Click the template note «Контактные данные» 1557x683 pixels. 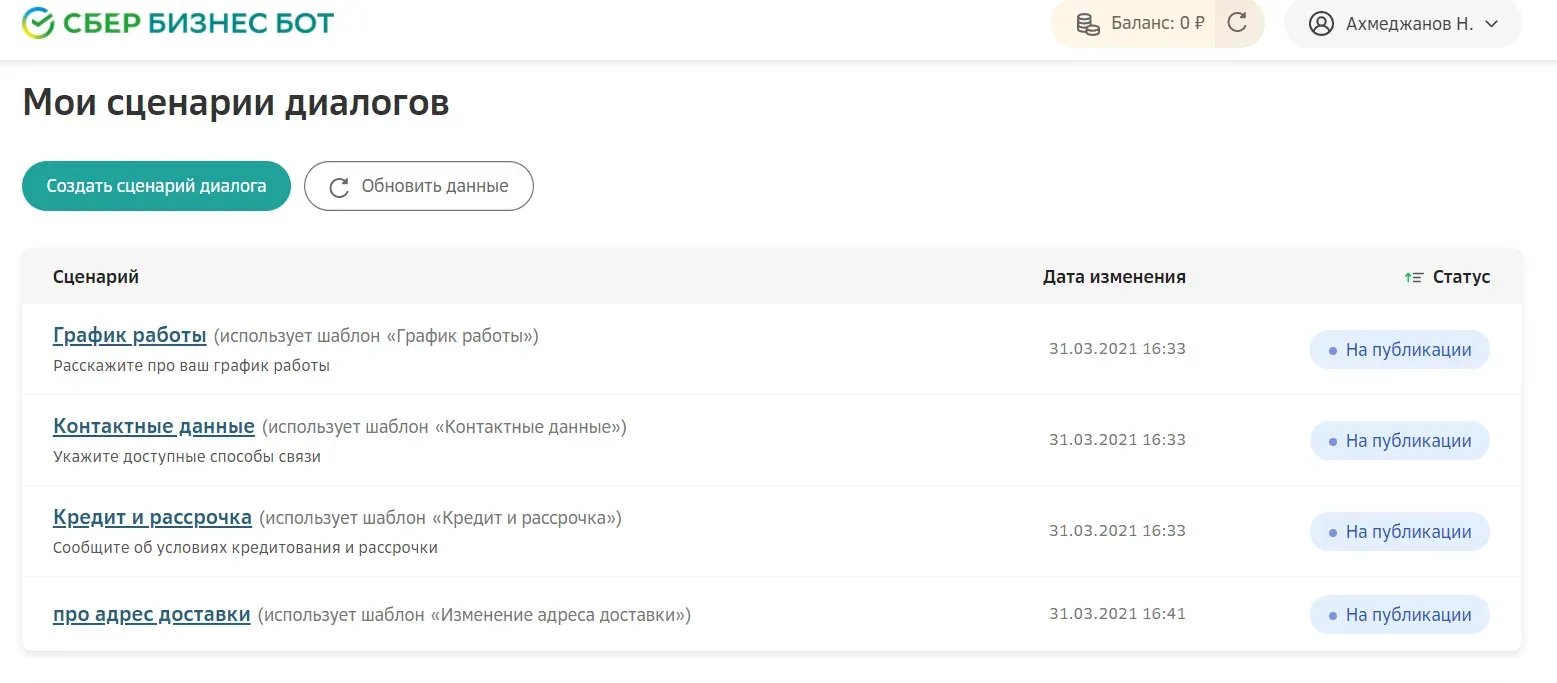click(x=444, y=427)
